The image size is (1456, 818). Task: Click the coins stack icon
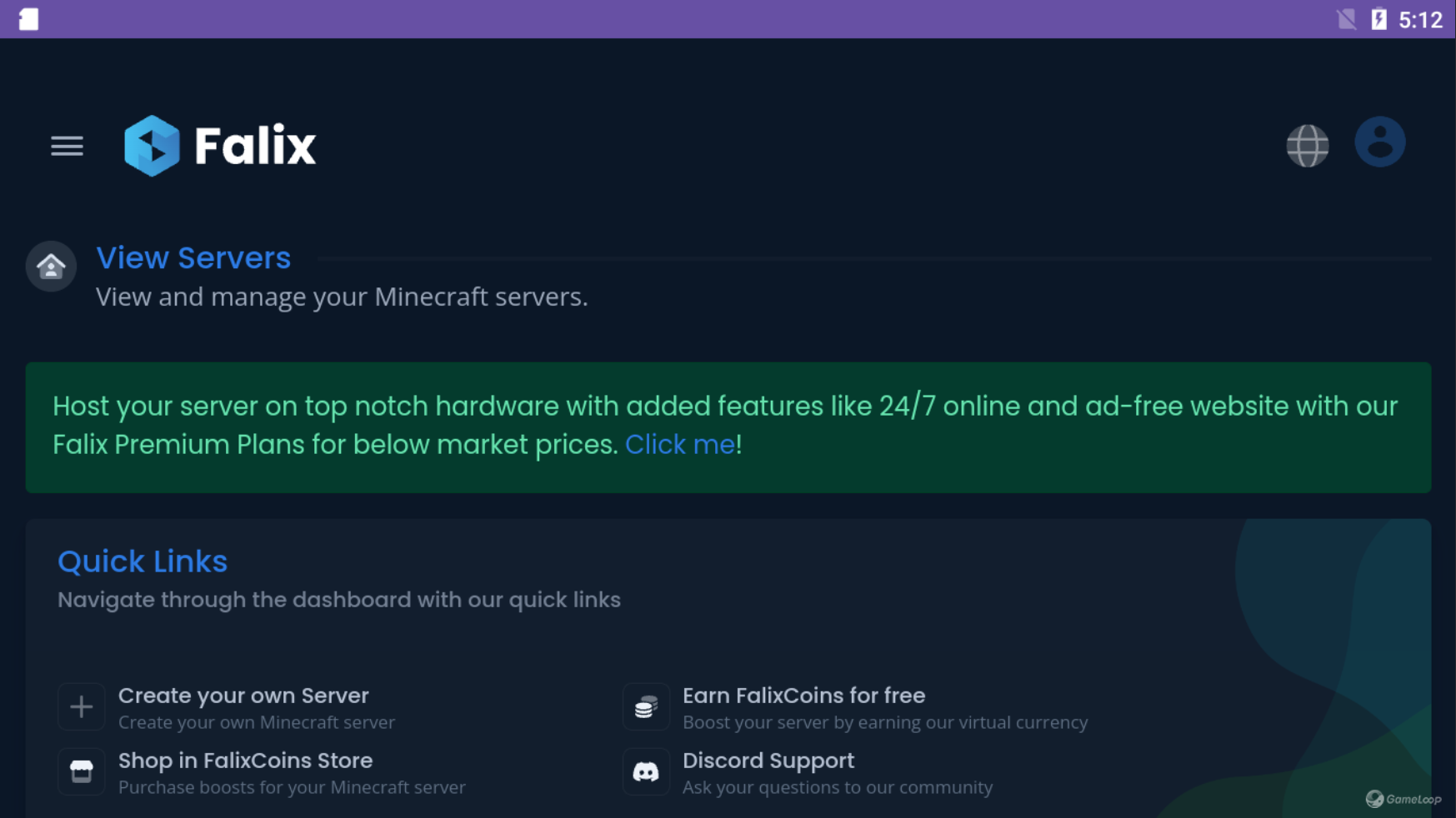pyautogui.click(x=646, y=706)
